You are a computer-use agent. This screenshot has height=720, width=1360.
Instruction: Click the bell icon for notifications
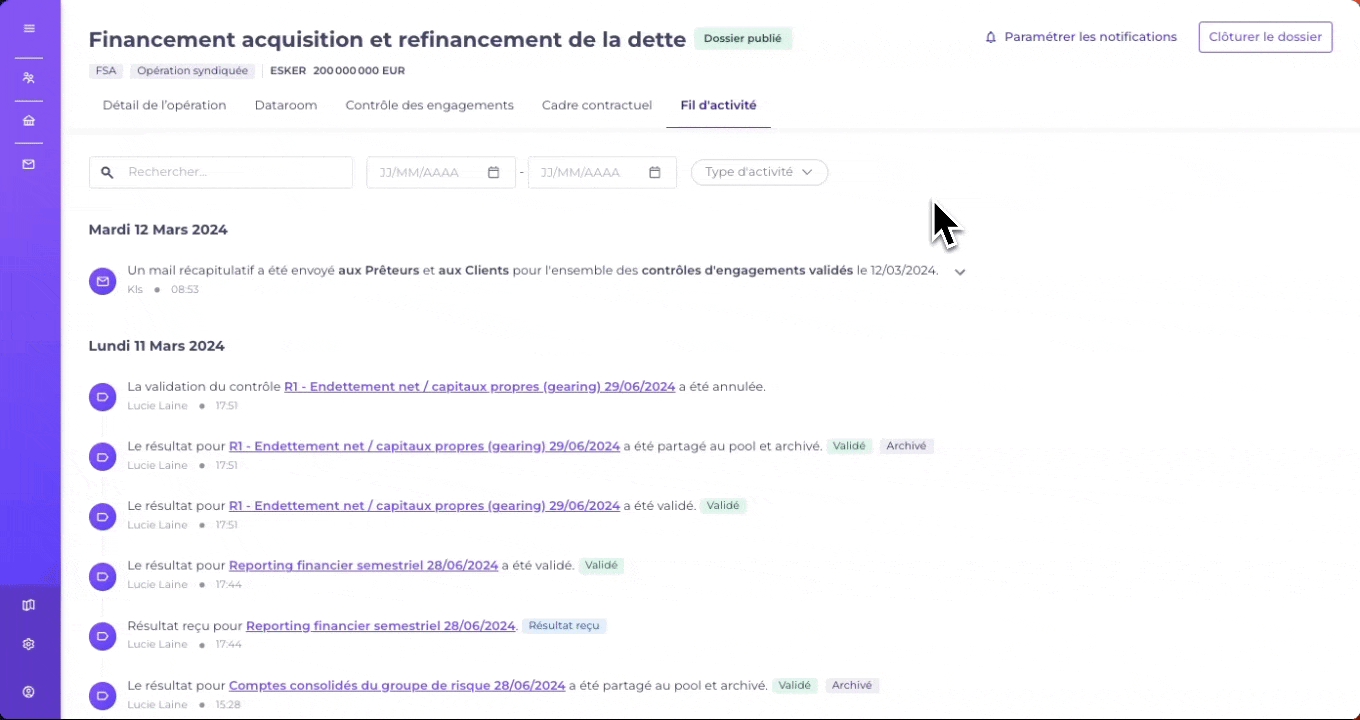[x=991, y=37]
